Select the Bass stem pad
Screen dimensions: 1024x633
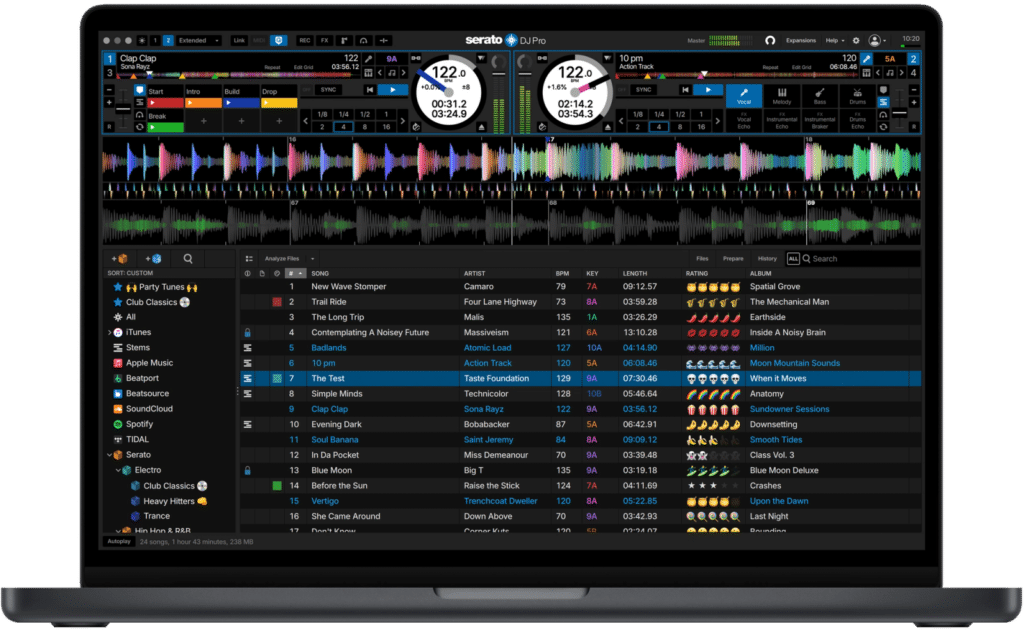[x=820, y=96]
